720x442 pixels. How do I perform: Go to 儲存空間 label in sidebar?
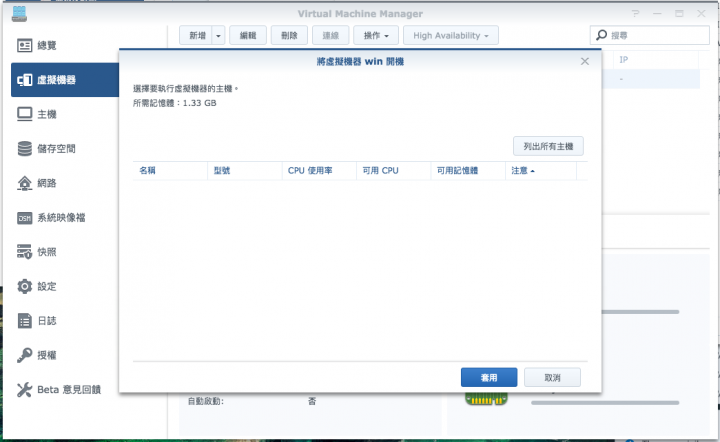[56, 149]
